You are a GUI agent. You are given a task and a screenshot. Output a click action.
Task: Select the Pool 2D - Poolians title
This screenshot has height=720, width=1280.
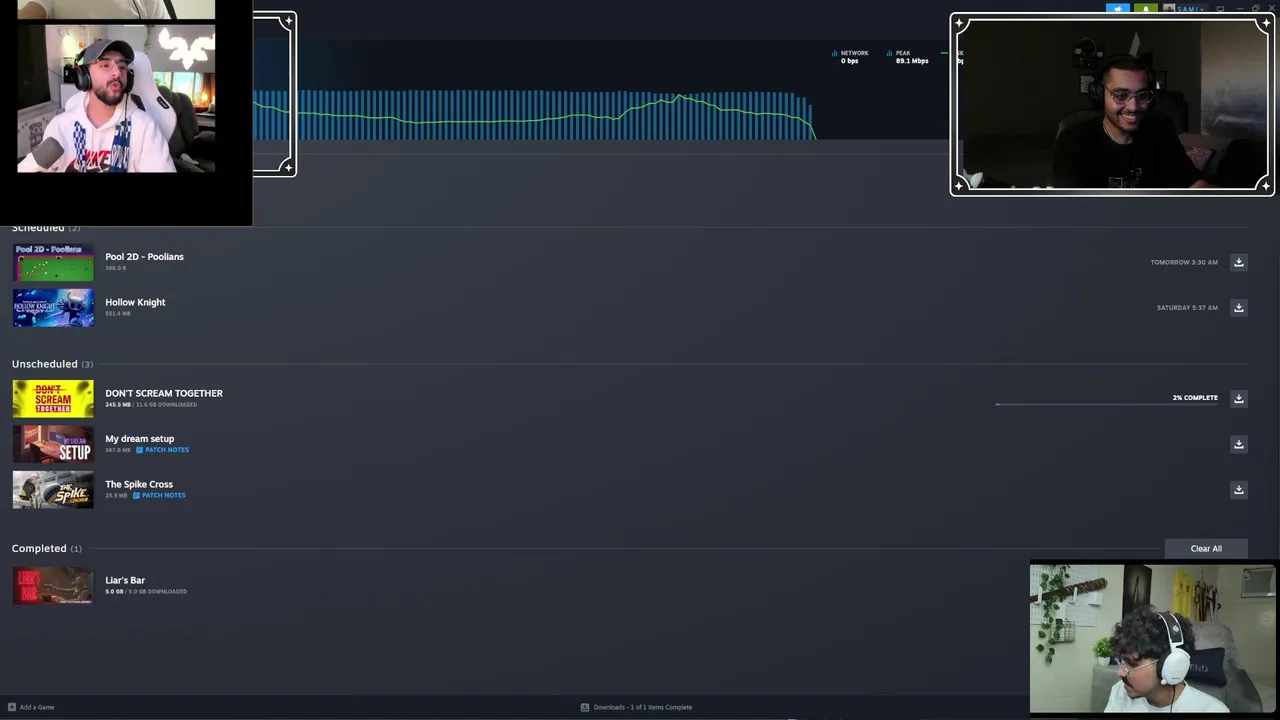pyautogui.click(x=144, y=257)
